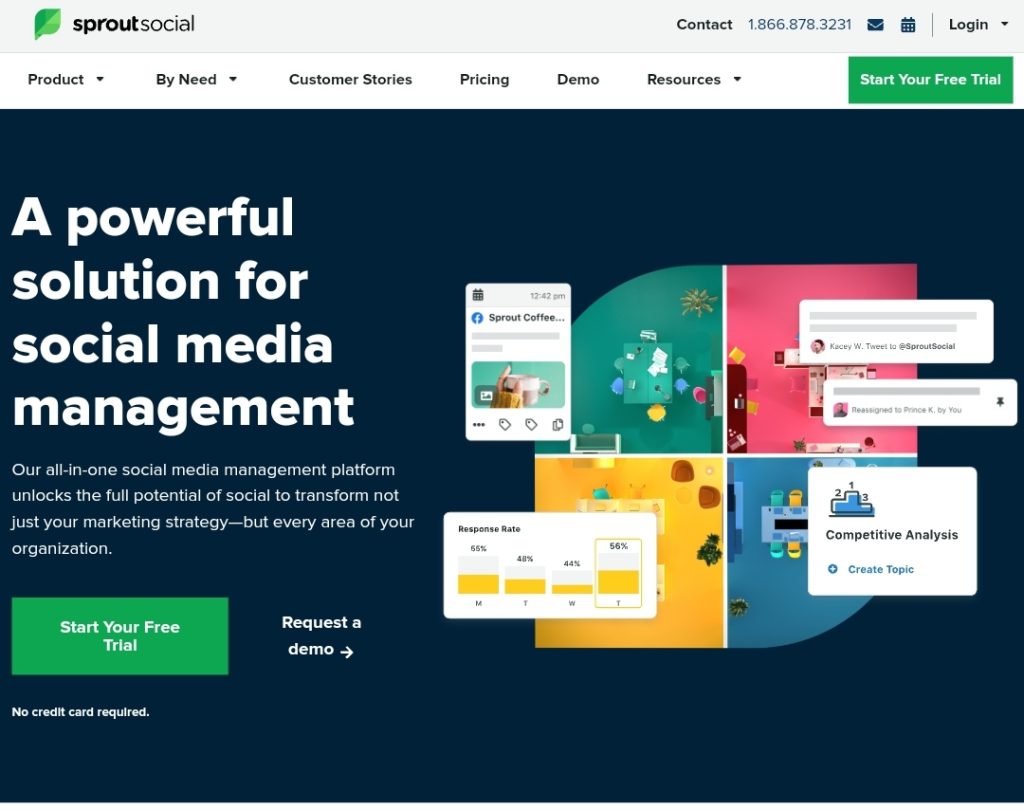Click the hero Start Your Free Trial button
The height and width of the screenshot is (810, 1024).
click(120, 636)
